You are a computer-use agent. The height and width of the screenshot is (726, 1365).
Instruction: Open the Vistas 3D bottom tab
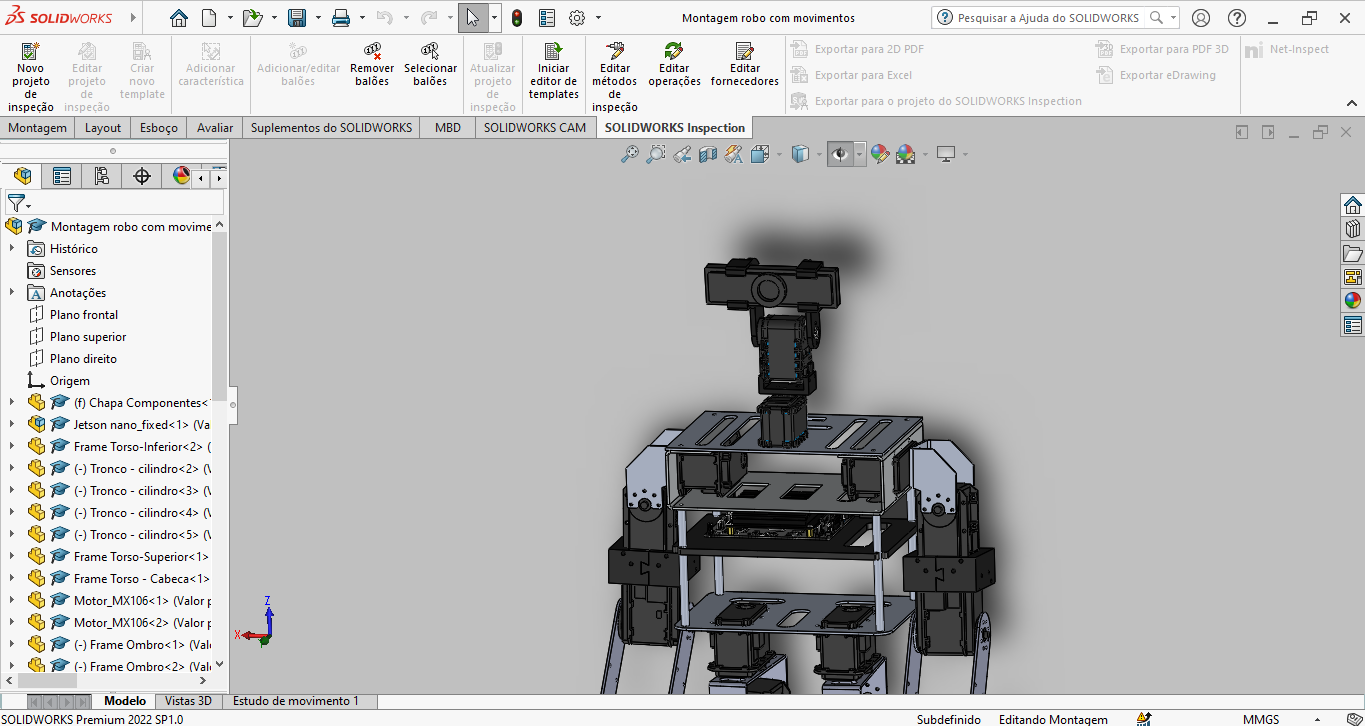[x=188, y=701]
